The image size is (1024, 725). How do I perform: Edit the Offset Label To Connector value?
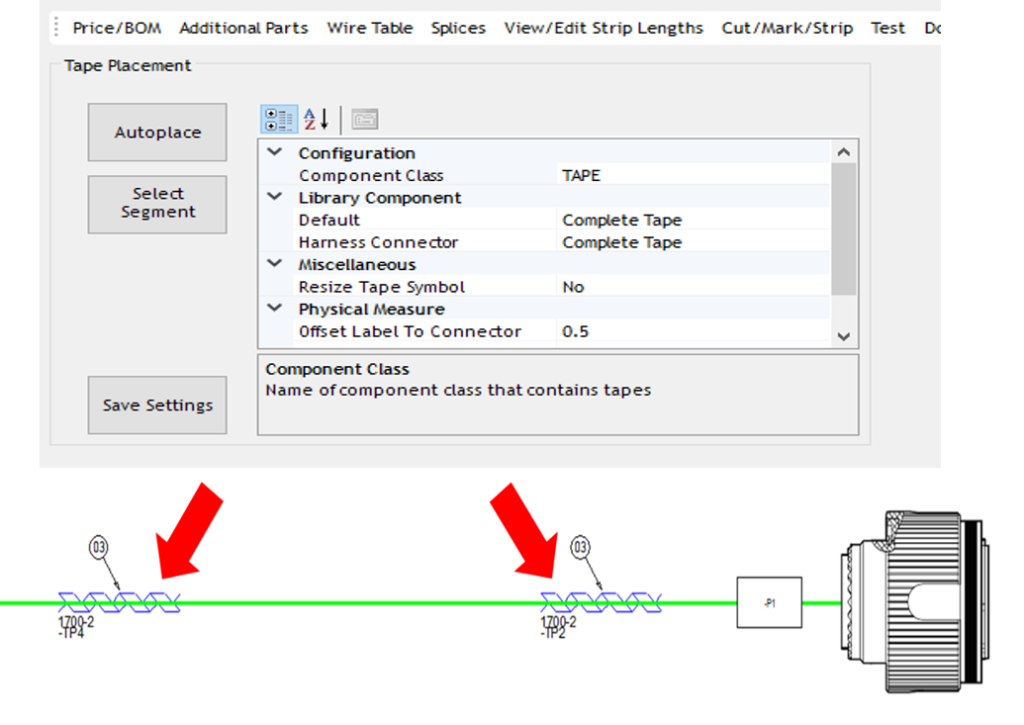coord(690,332)
